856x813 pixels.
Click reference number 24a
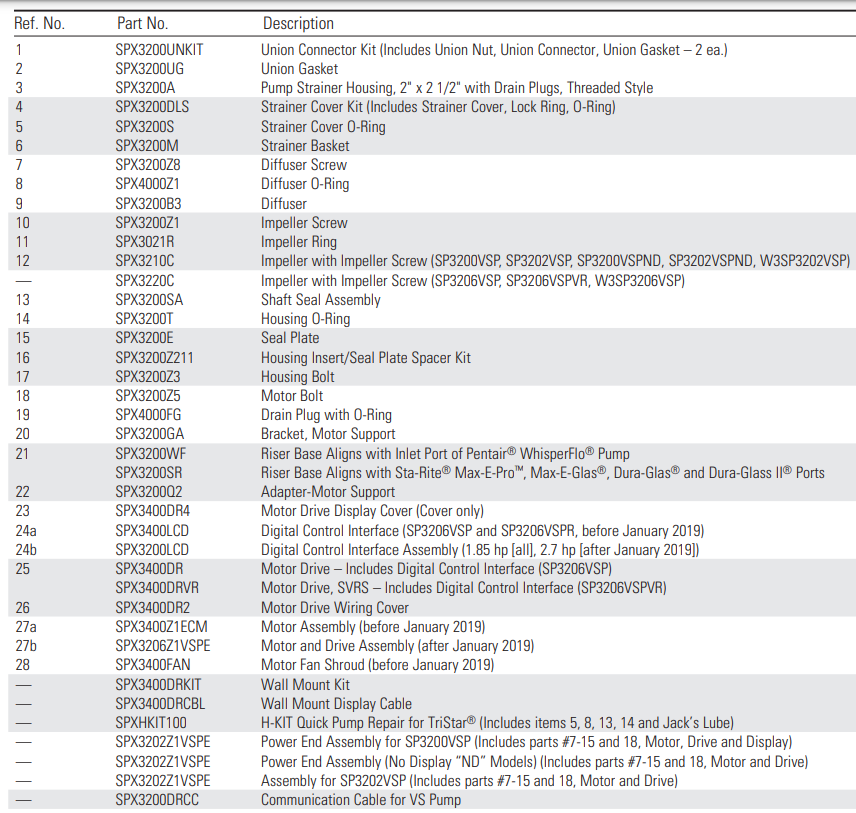26,531
